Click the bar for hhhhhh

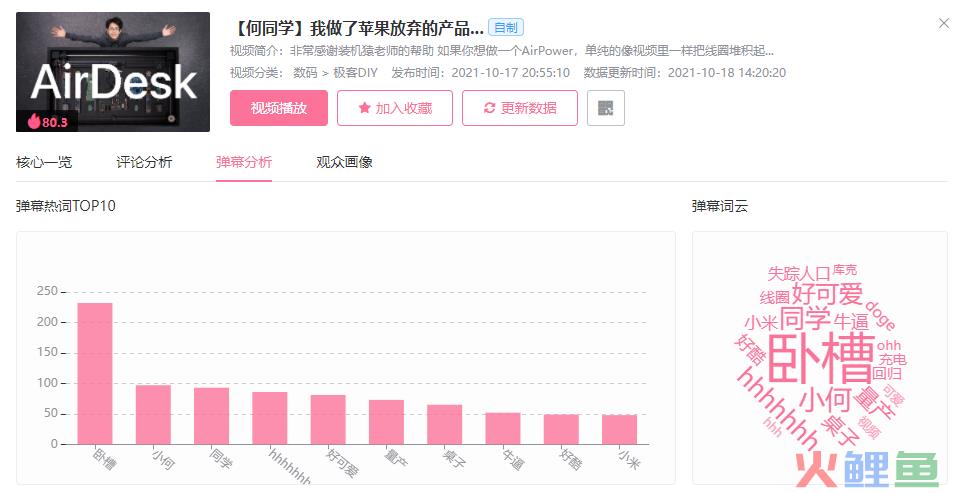click(270, 418)
